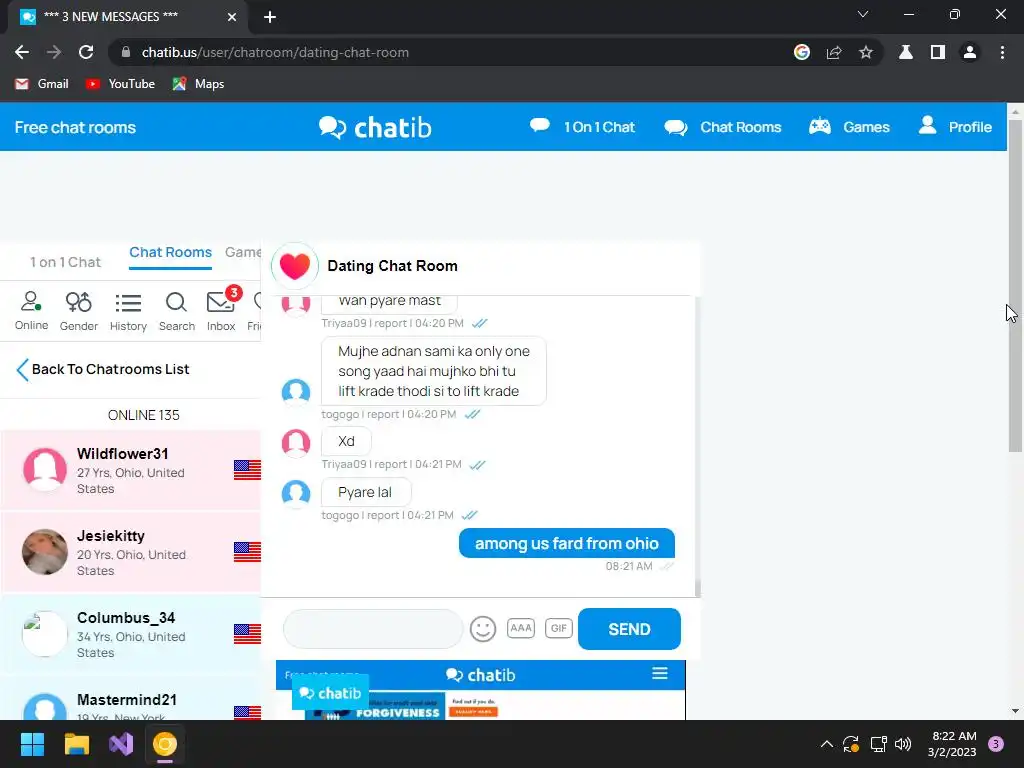Viewport: 1024px width, 768px height.
Task: Show hidden system tray icons
Action: coord(826,744)
